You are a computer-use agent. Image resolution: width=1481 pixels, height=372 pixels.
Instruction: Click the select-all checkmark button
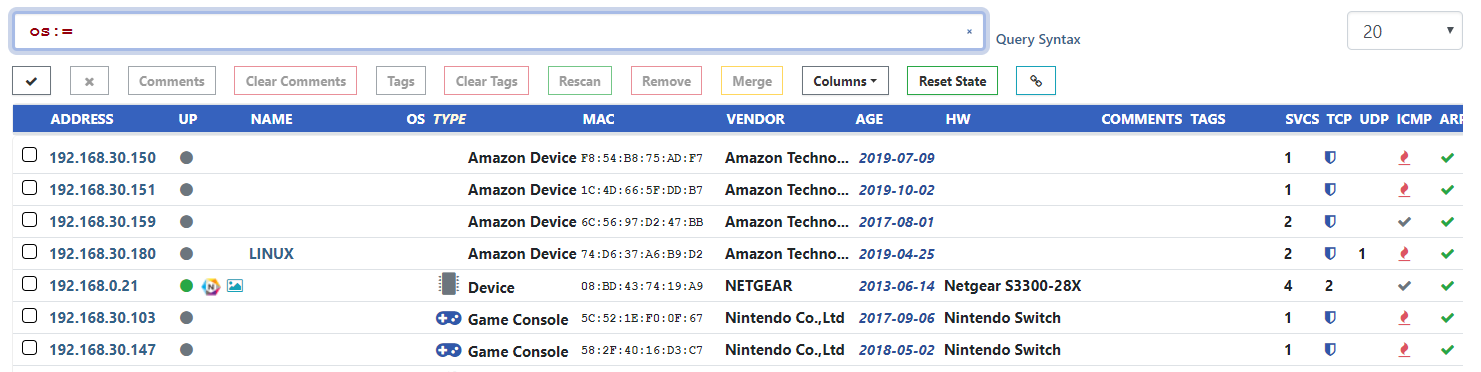click(31, 81)
